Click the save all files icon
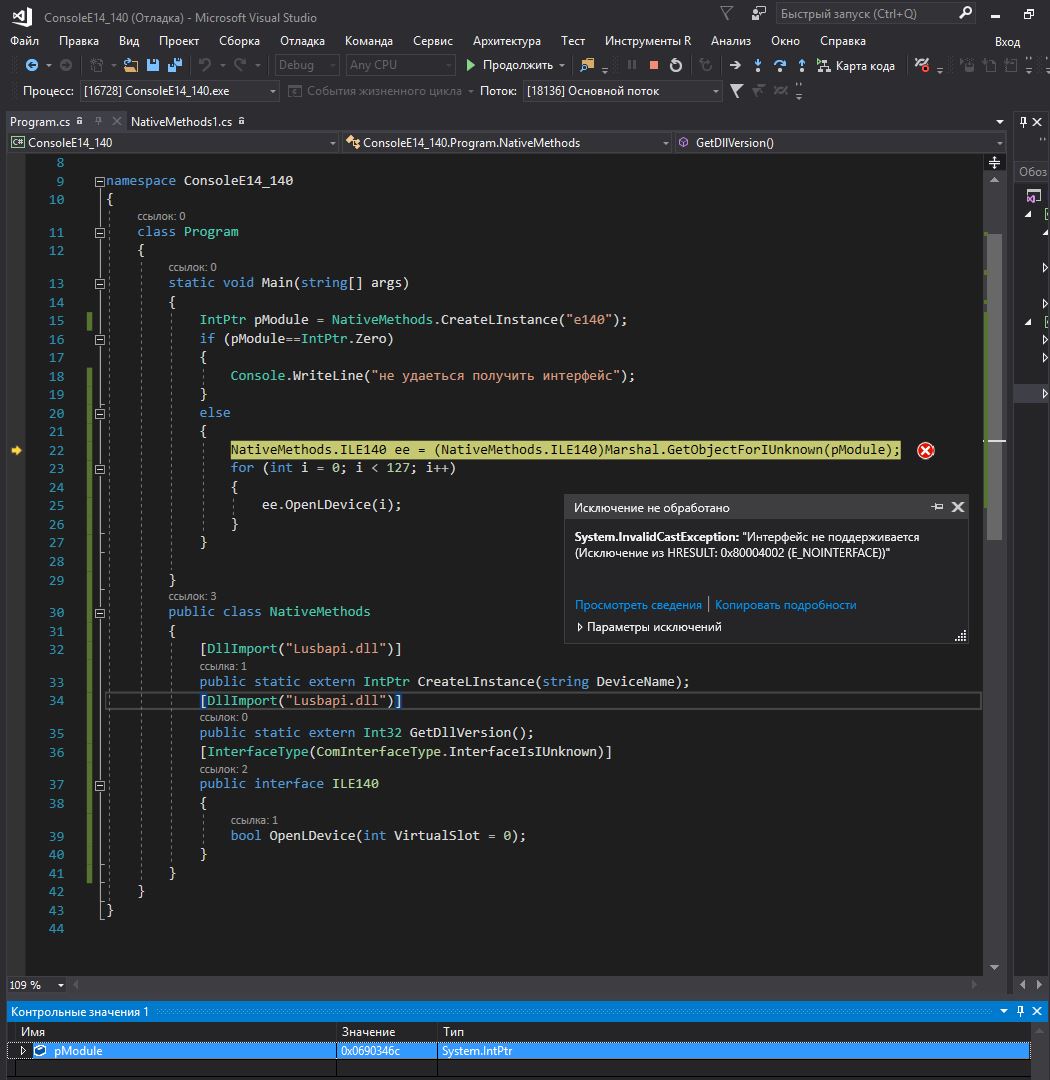Image resolution: width=1050 pixels, height=1080 pixels. coord(175,65)
